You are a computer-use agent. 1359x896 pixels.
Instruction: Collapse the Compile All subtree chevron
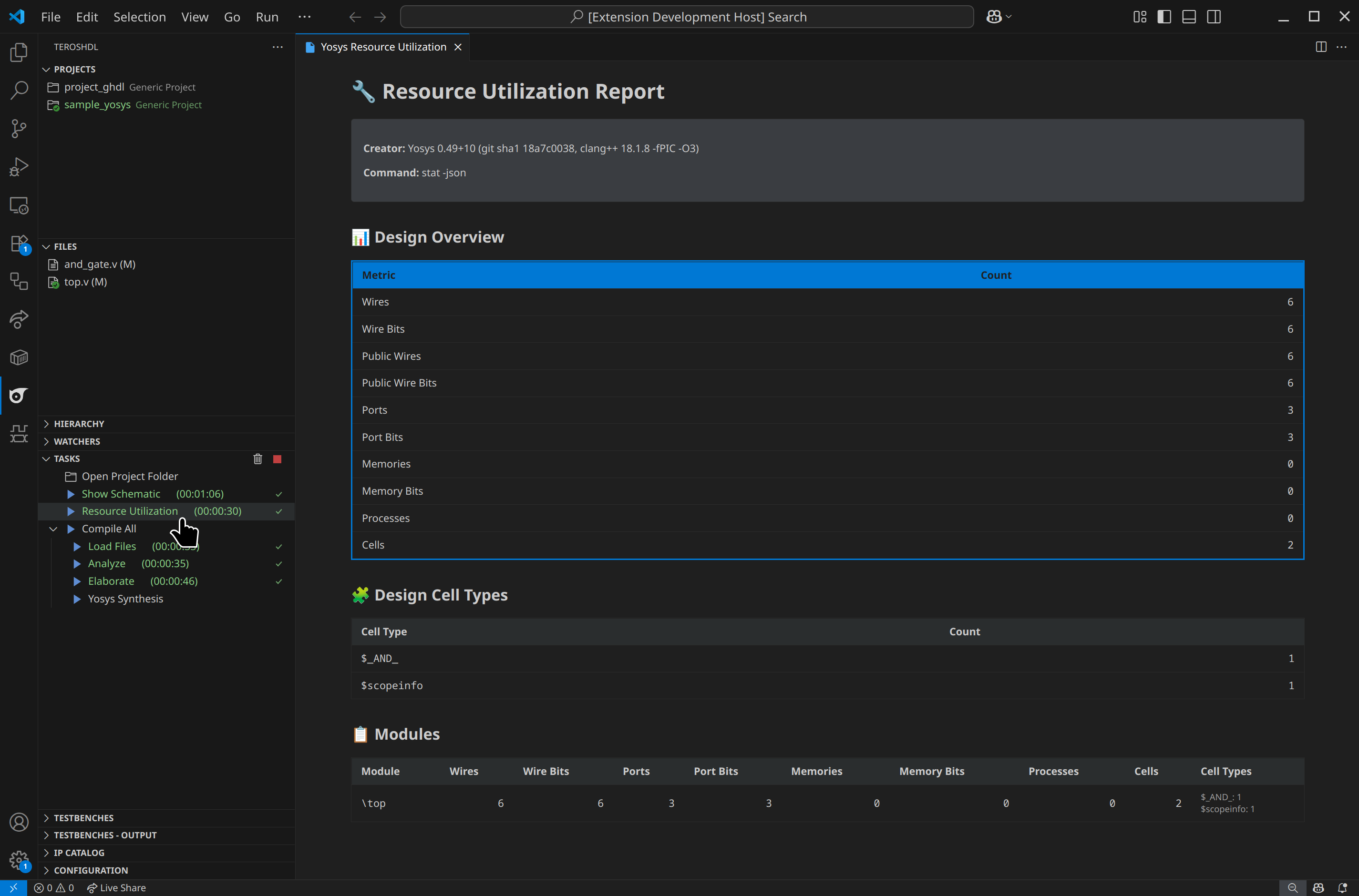[53, 529]
